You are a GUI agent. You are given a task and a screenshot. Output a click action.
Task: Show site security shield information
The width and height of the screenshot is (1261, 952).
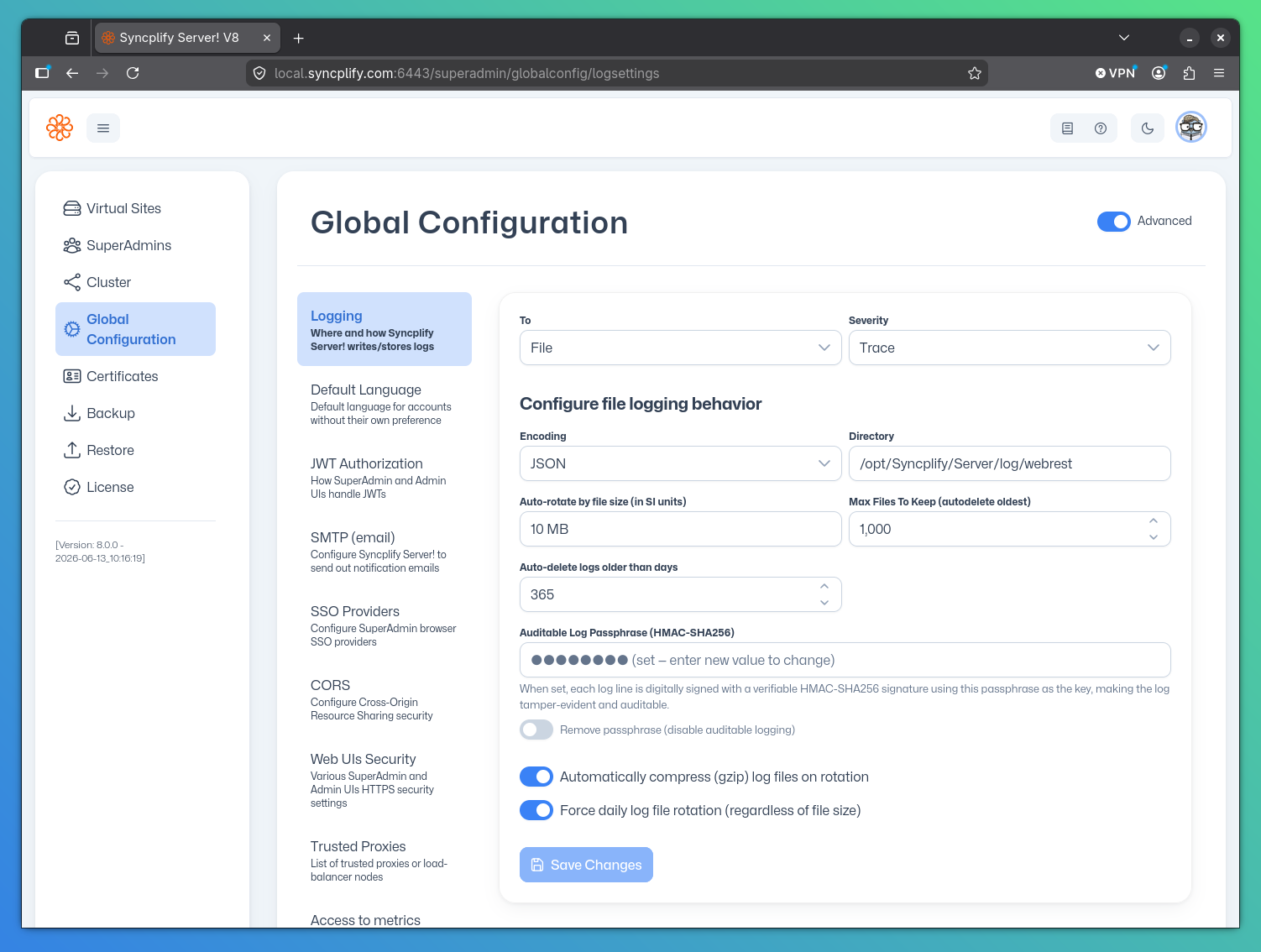pyautogui.click(x=259, y=73)
